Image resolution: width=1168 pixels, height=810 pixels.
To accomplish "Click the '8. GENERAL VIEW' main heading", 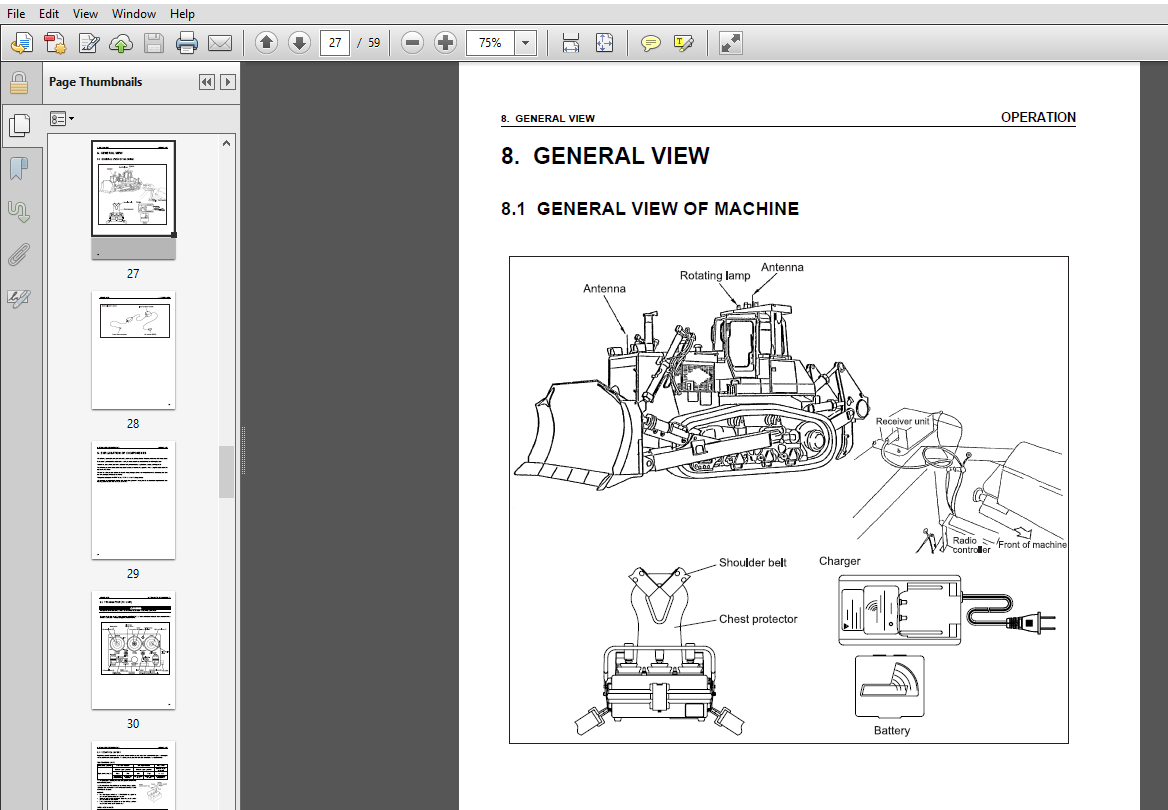I will pos(605,156).
